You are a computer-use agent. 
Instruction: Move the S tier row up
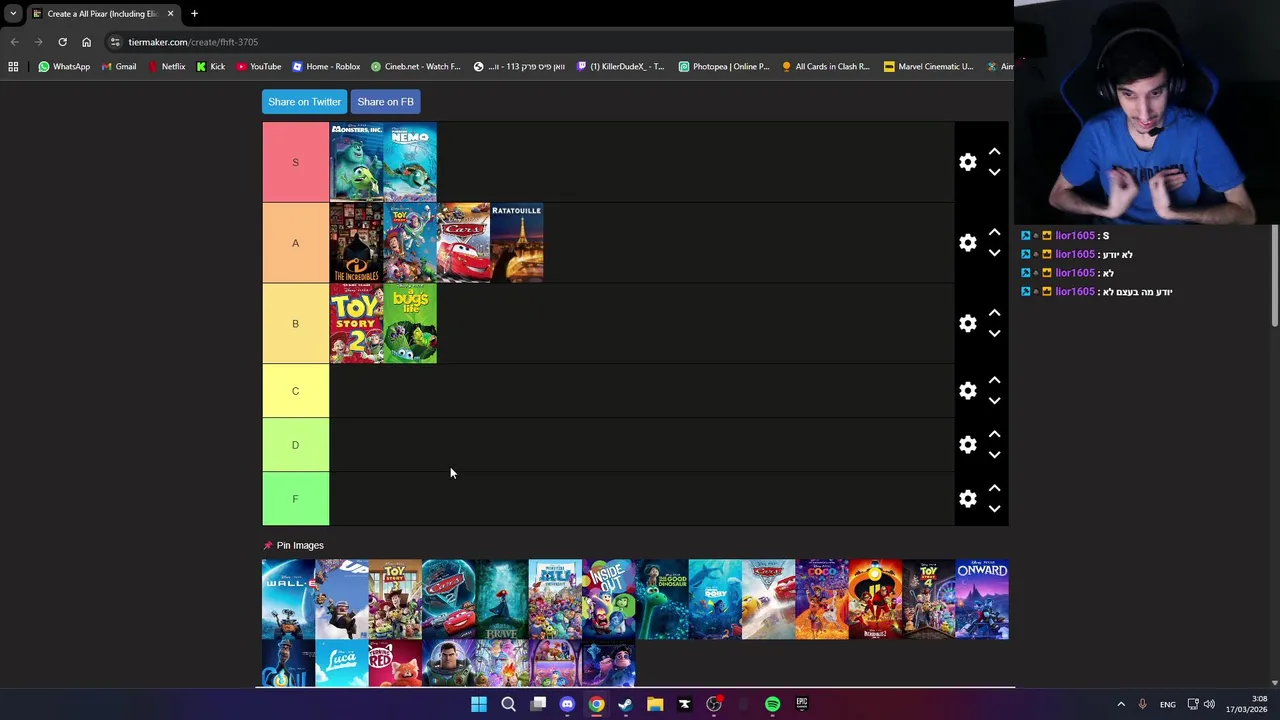(x=994, y=152)
